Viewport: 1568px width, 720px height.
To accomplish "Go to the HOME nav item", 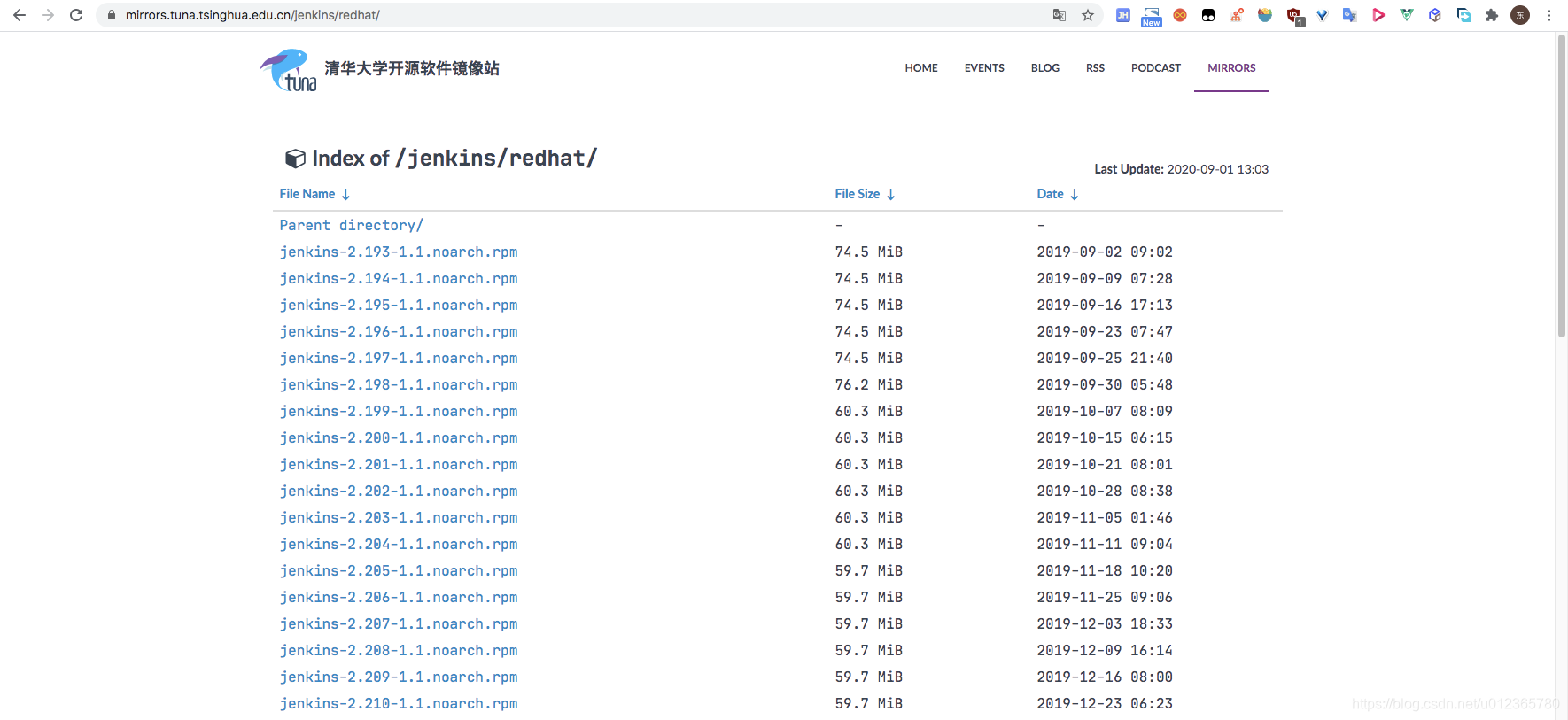I will click(x=921, y=68).
